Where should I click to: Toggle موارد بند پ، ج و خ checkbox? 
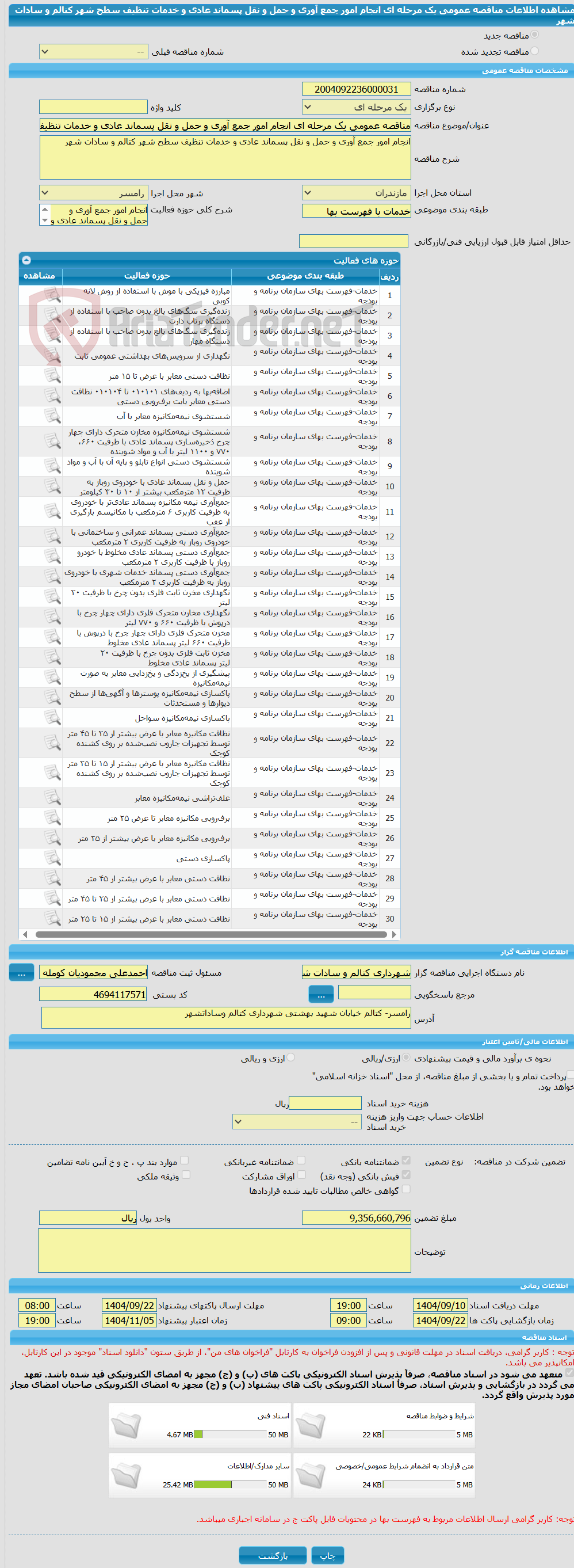click(184, 1160)
